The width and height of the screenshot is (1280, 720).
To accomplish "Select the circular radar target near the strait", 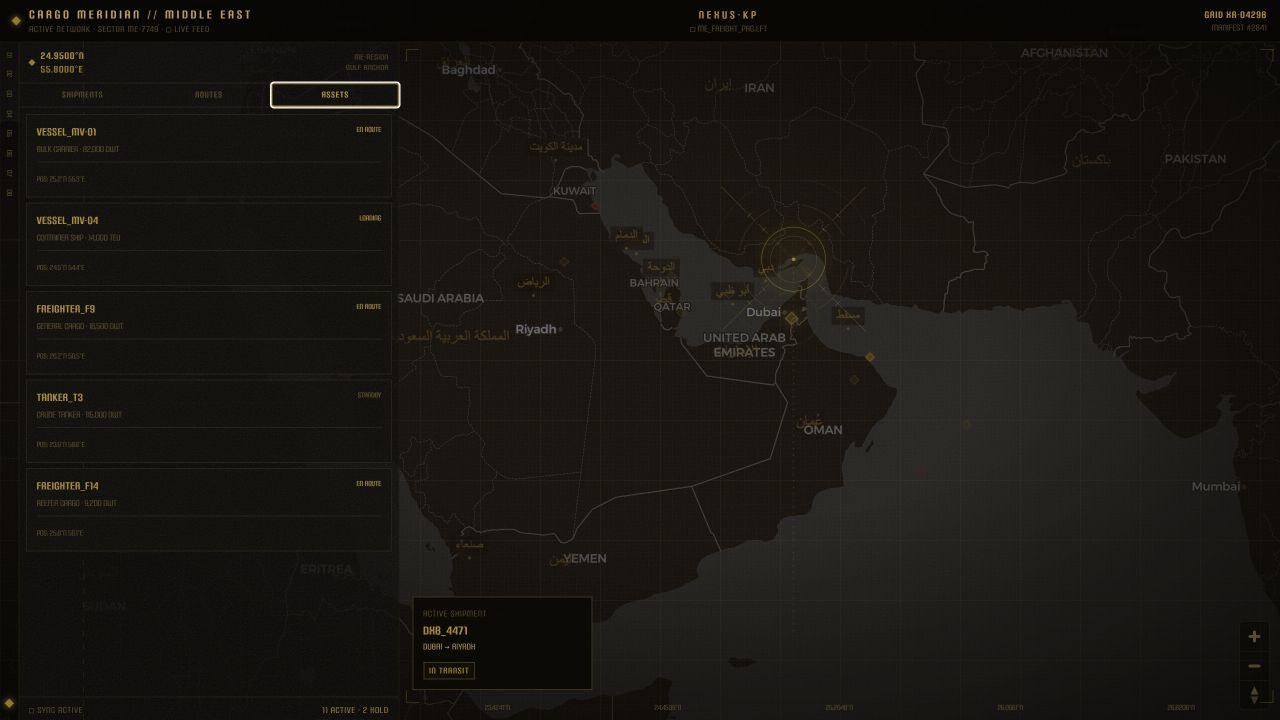I will pyautogui.click(x=794, y=259).
